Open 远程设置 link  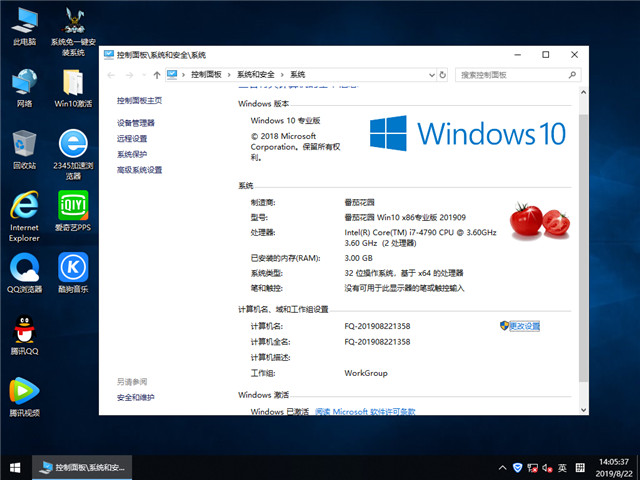point(132,139)
